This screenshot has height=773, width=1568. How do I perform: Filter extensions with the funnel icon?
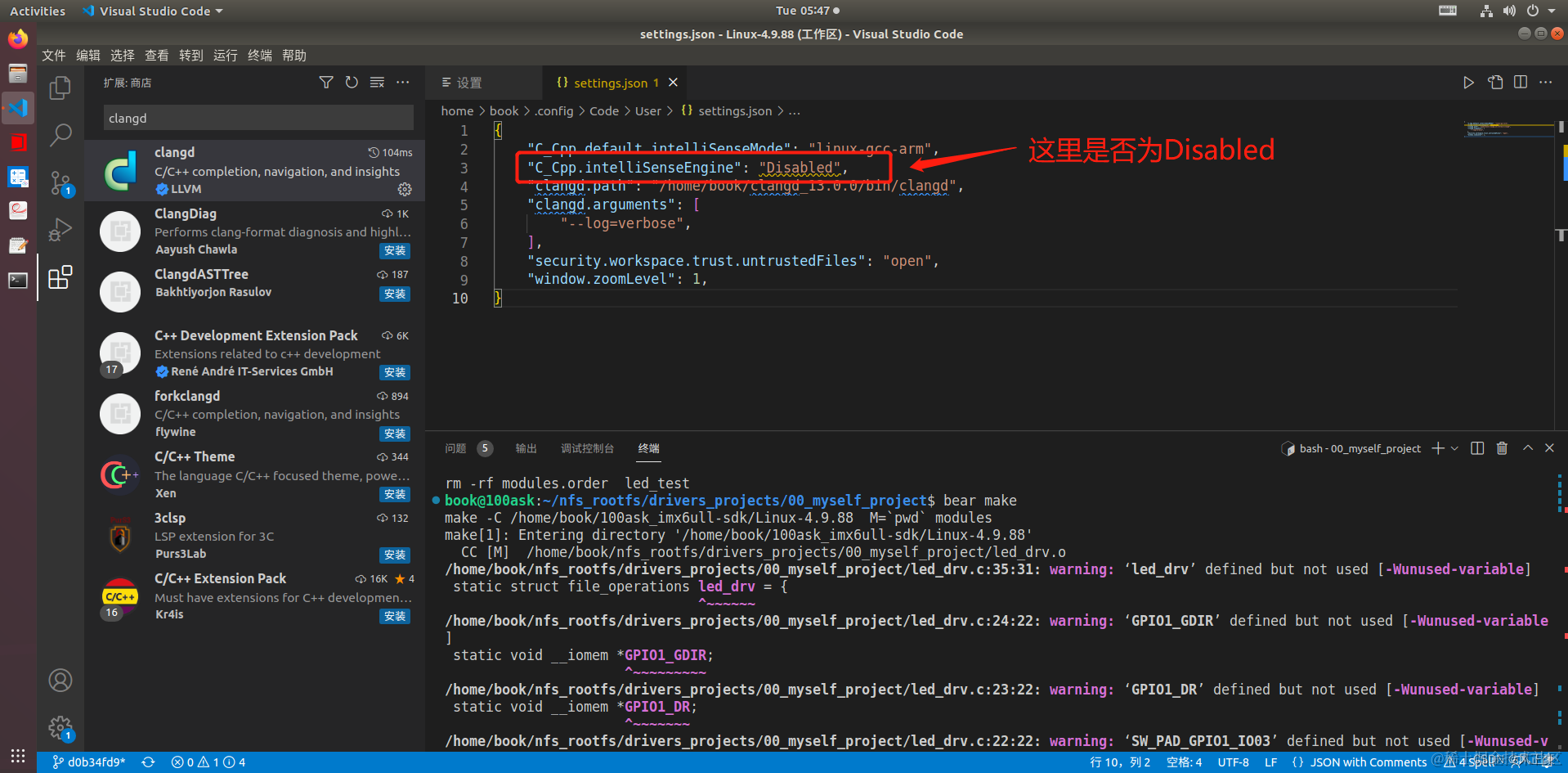click(x=326, y=83)
